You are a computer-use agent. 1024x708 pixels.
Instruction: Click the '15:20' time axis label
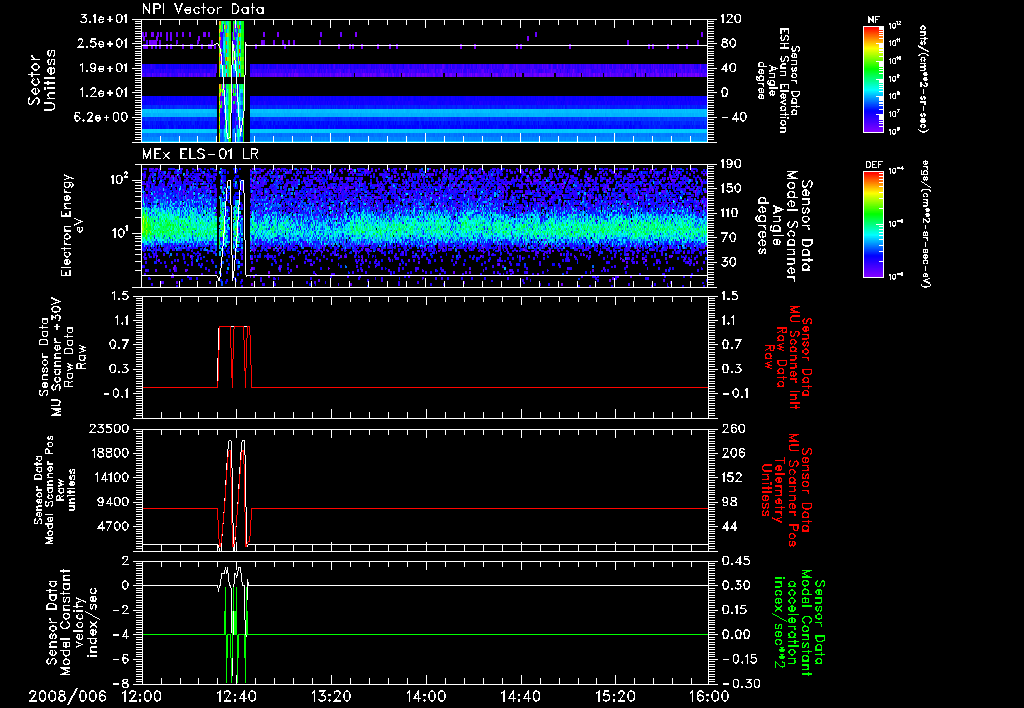point(615,696)
